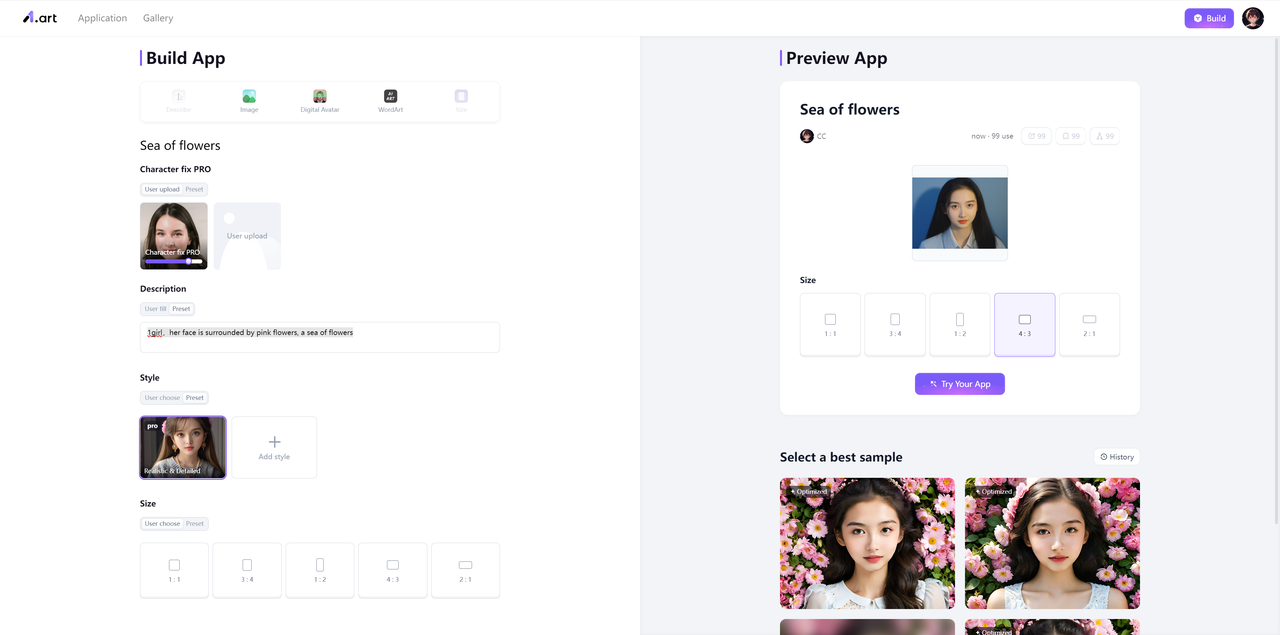Choose the 1:1 size in Preview App
The image size is (1280, 635).
[x=830, y=324]
